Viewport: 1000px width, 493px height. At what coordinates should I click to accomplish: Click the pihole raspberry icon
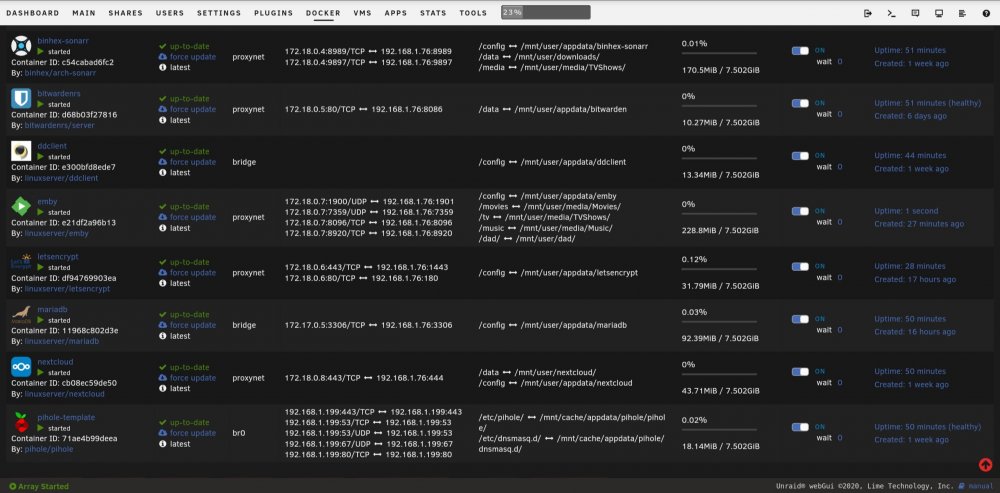click(21, 422)
